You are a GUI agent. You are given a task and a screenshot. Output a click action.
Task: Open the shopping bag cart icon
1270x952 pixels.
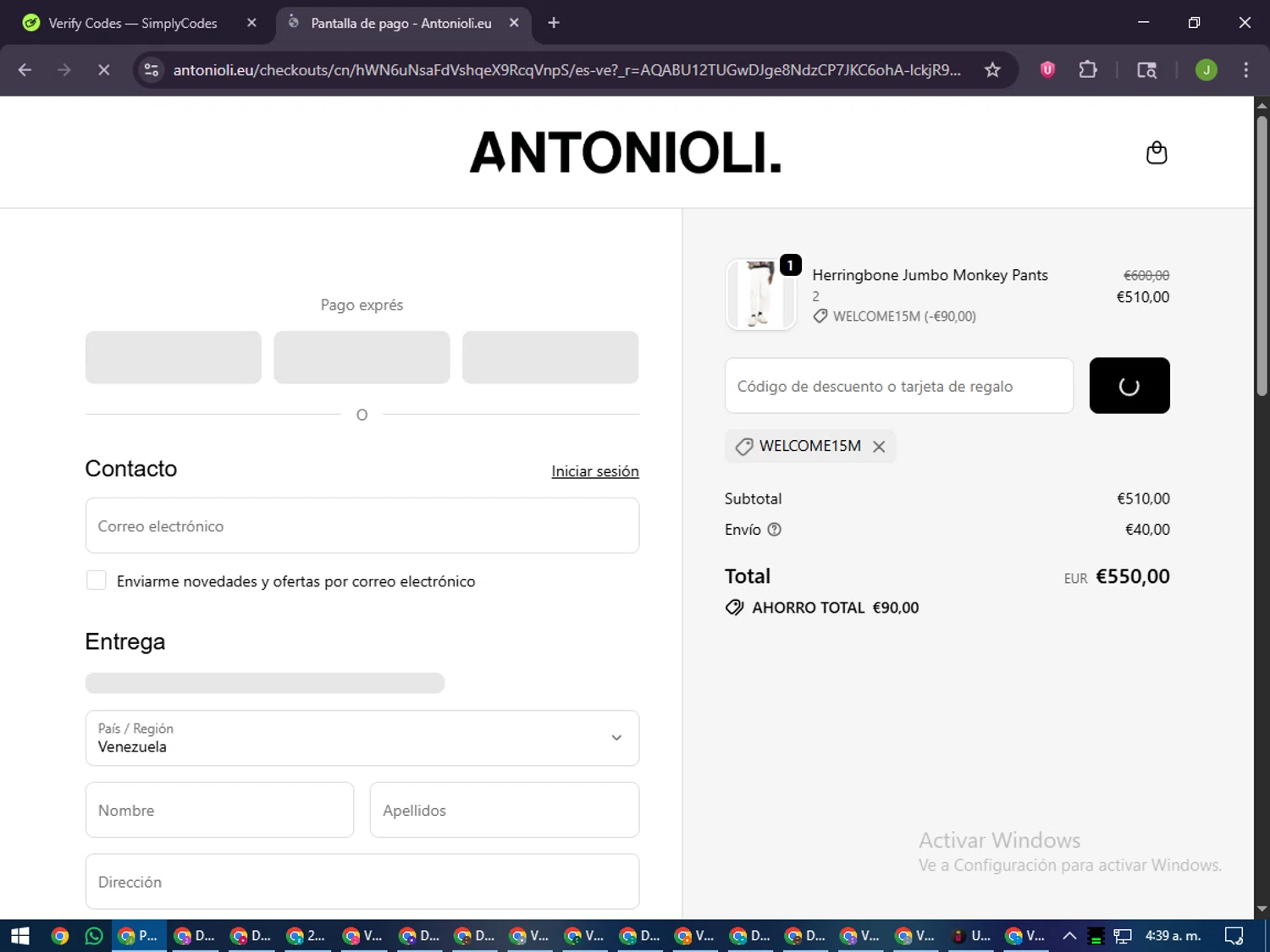point(1157,153)
